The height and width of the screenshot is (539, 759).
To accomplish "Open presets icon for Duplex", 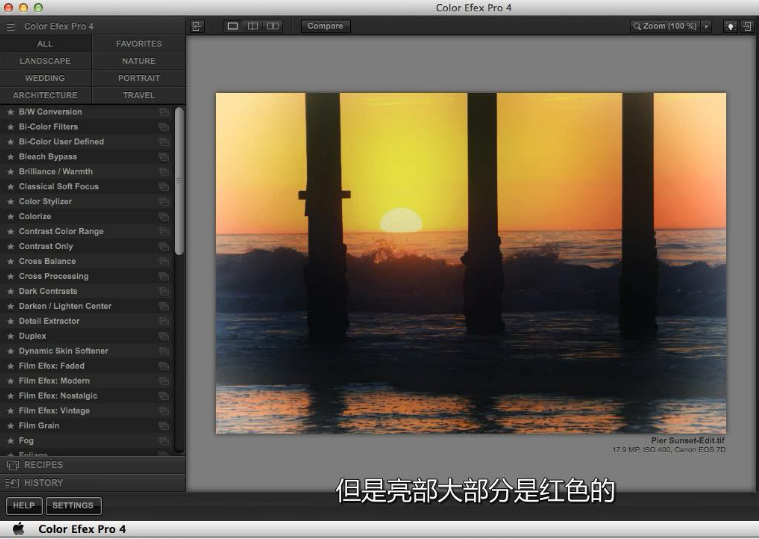I will point(164,337).
